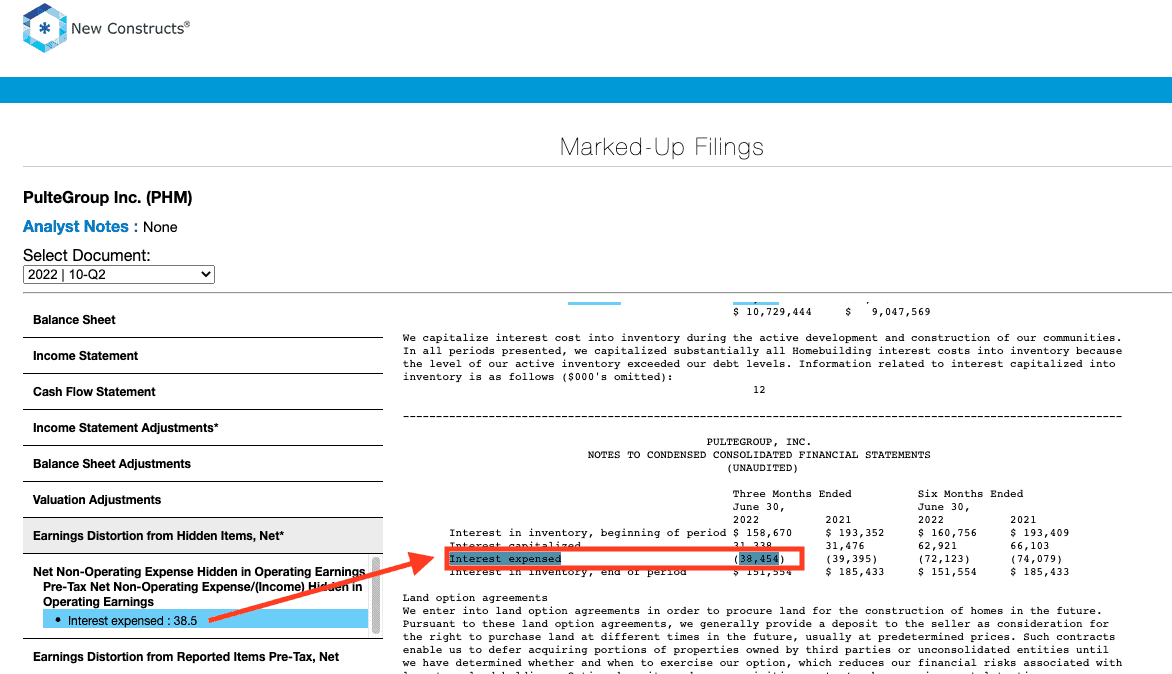The width and height of the screenshot is (1172, 674).
Task: Open the Select Document dropdown showing 2022 | 10-Q2
Action: (x=119, y=274)
